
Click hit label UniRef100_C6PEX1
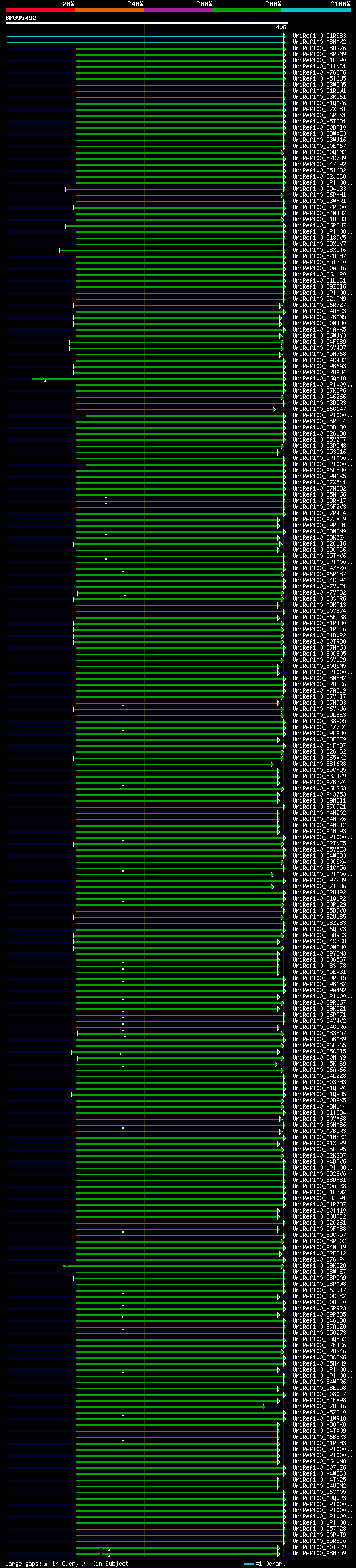[319, 116]
